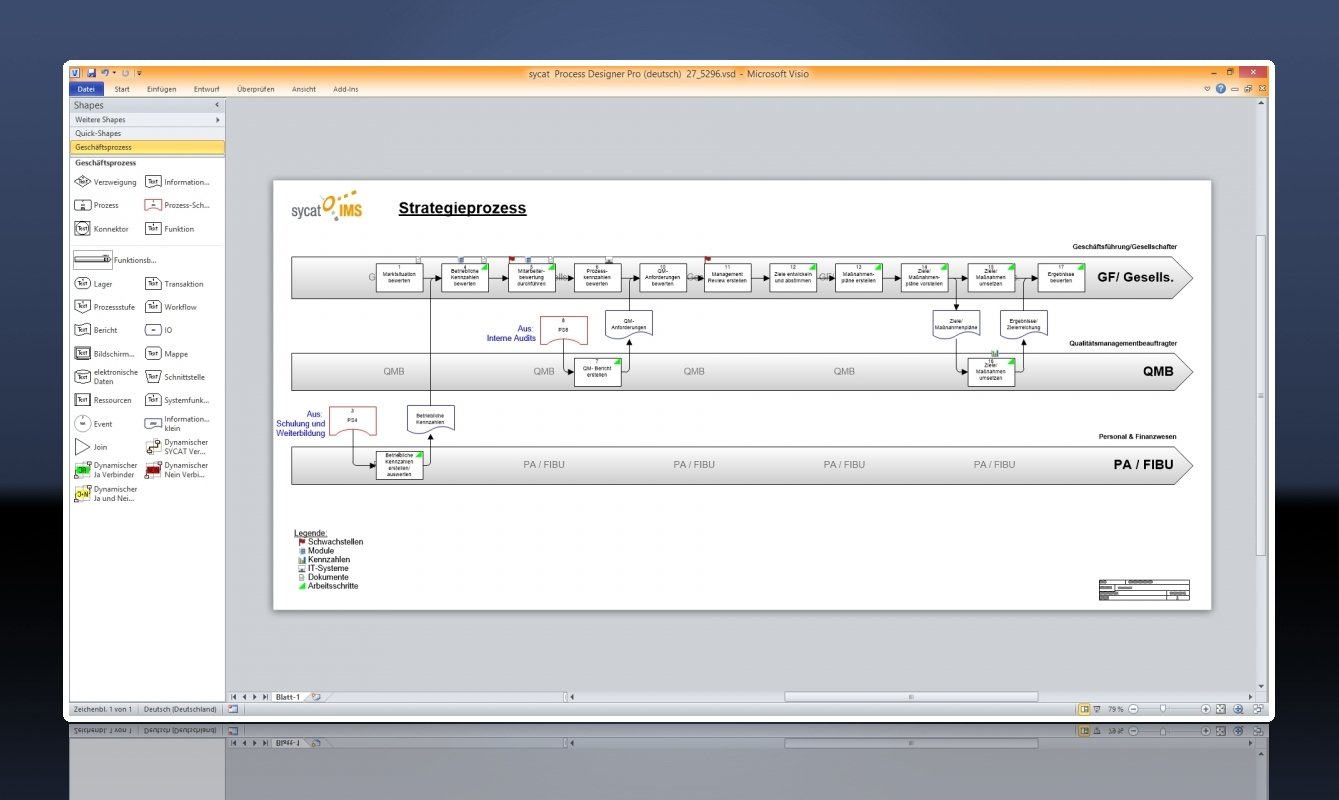Open the Überprüfen ribbon tab

[255, 89]
